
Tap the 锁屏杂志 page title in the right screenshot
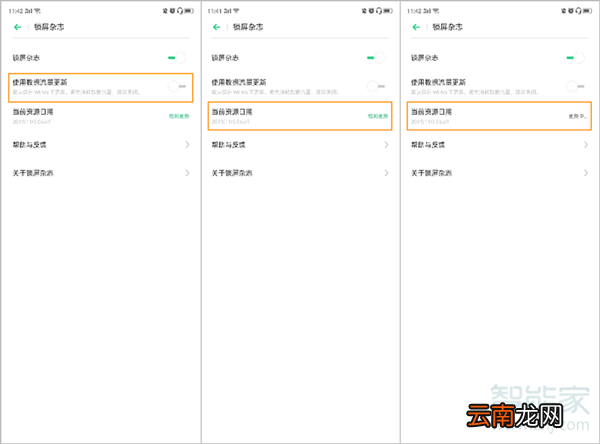point(447,27)
